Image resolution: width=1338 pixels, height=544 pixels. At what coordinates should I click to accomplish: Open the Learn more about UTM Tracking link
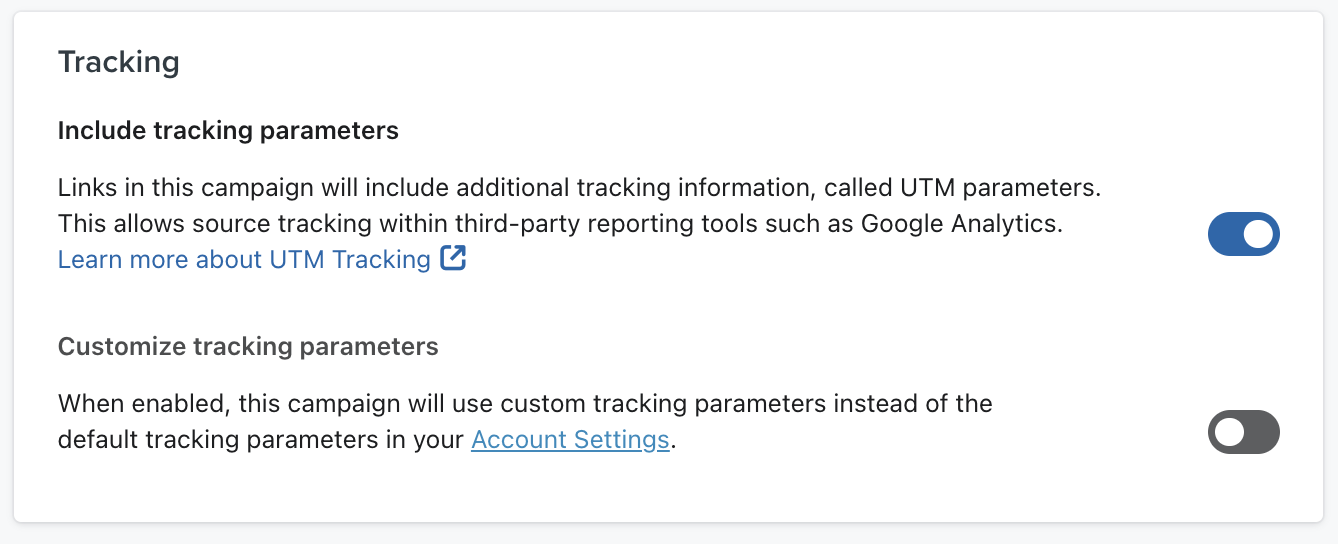tap(244, 259)
